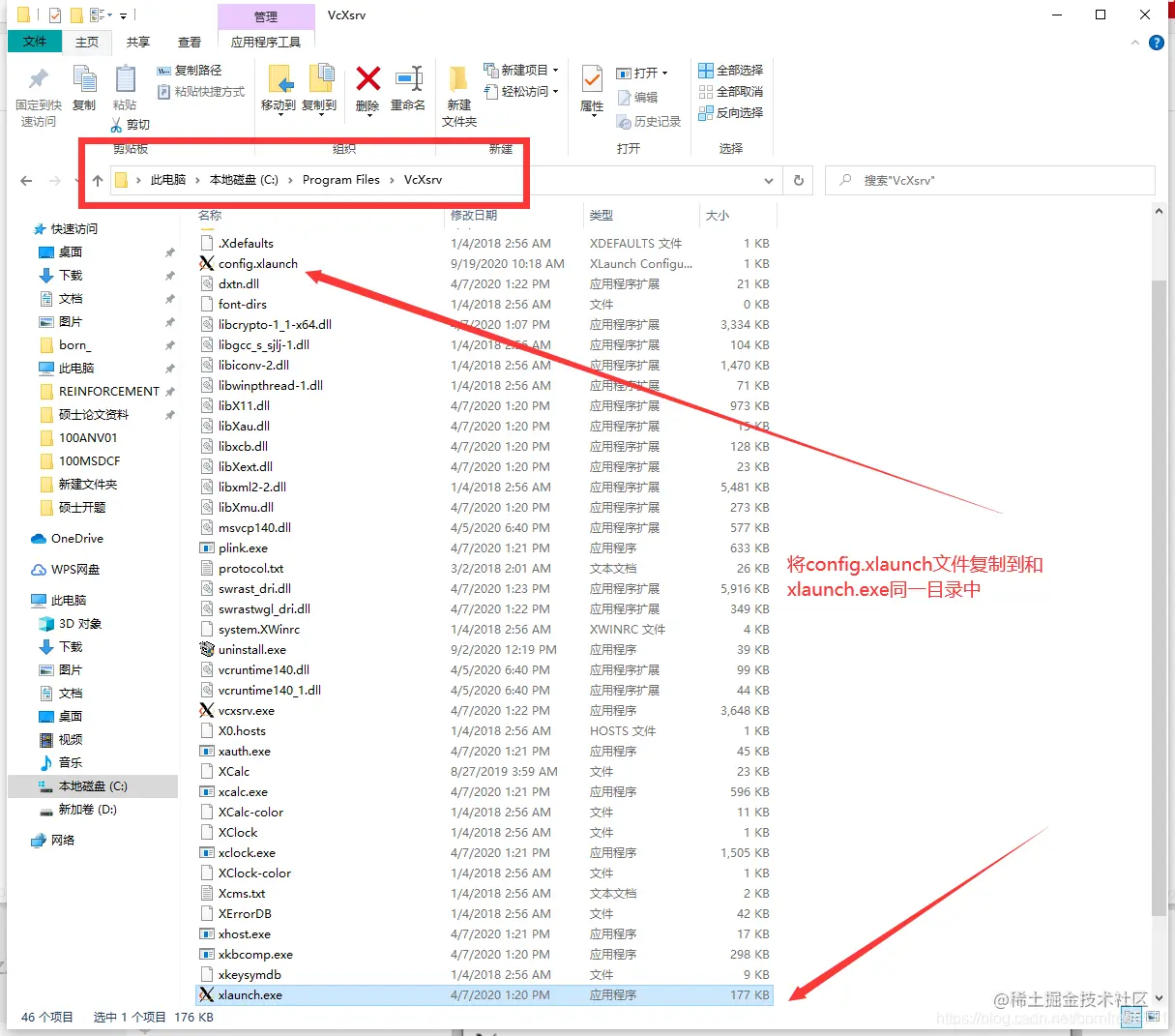Click the Back navigation arrow

(x=26, y=181)
